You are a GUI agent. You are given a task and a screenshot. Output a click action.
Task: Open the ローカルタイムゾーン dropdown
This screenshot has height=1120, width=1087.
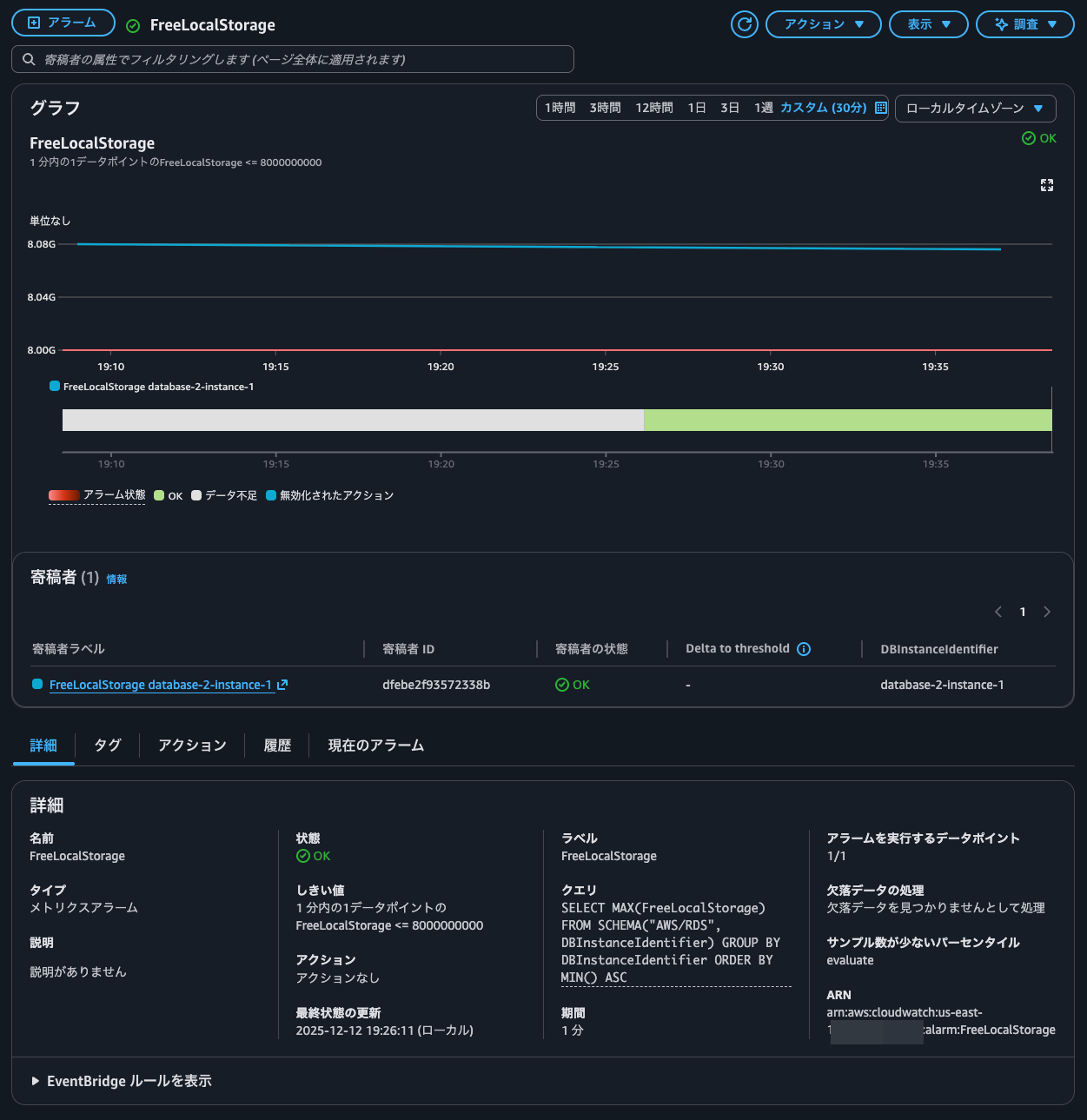(x=975, y=108)
